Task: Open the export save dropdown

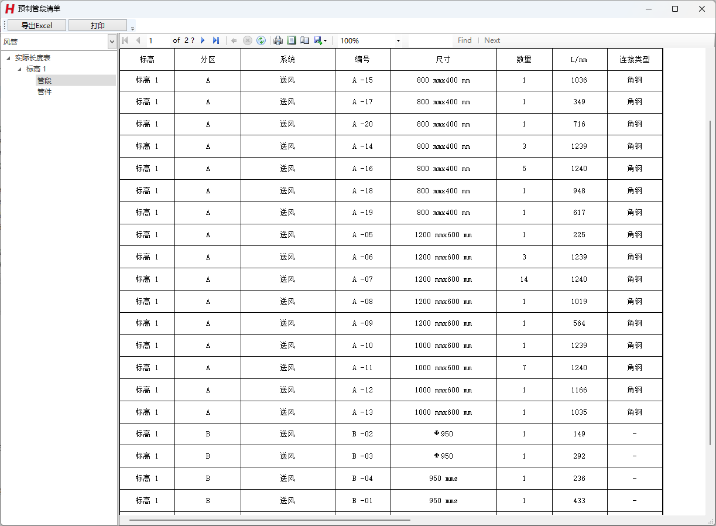Action: [x=320, y=41]
